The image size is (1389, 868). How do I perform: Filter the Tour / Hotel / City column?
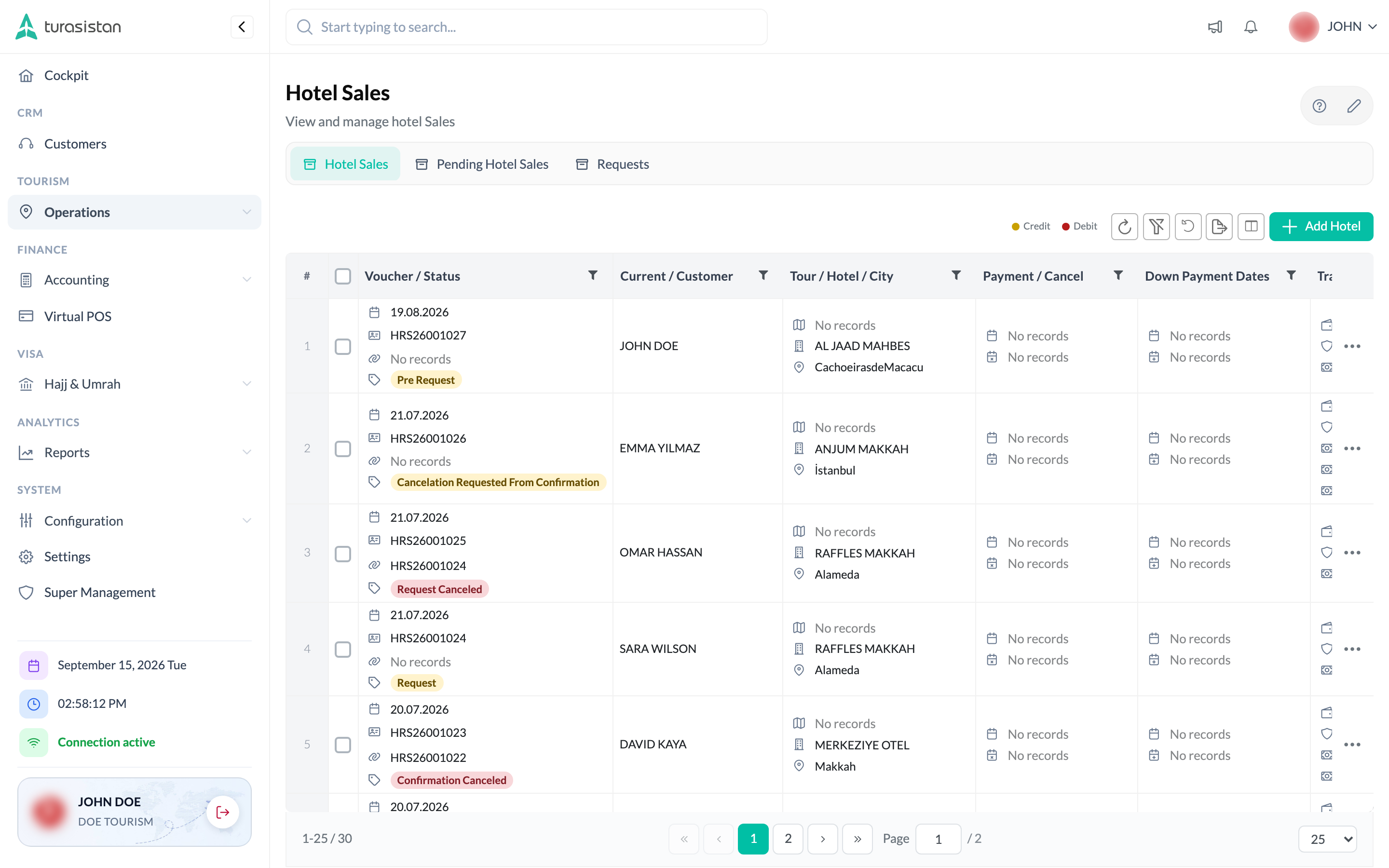point(956,275)
